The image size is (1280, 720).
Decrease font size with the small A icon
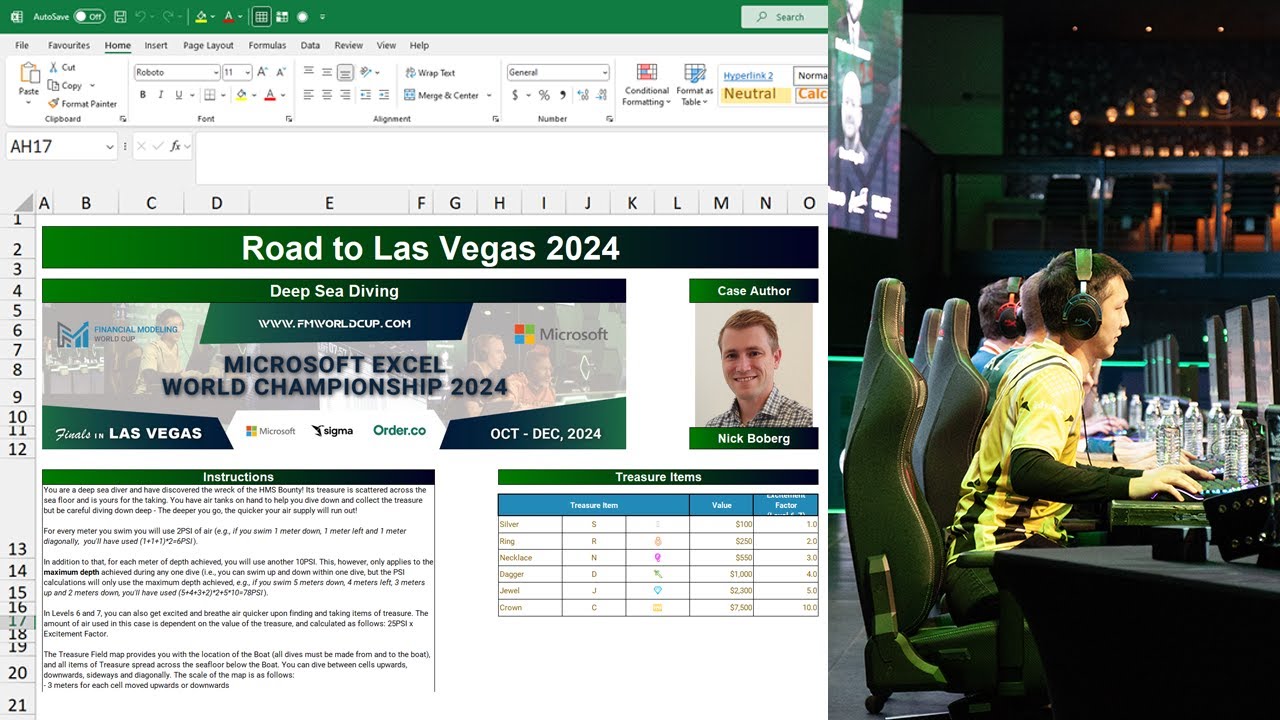(279, 72)
